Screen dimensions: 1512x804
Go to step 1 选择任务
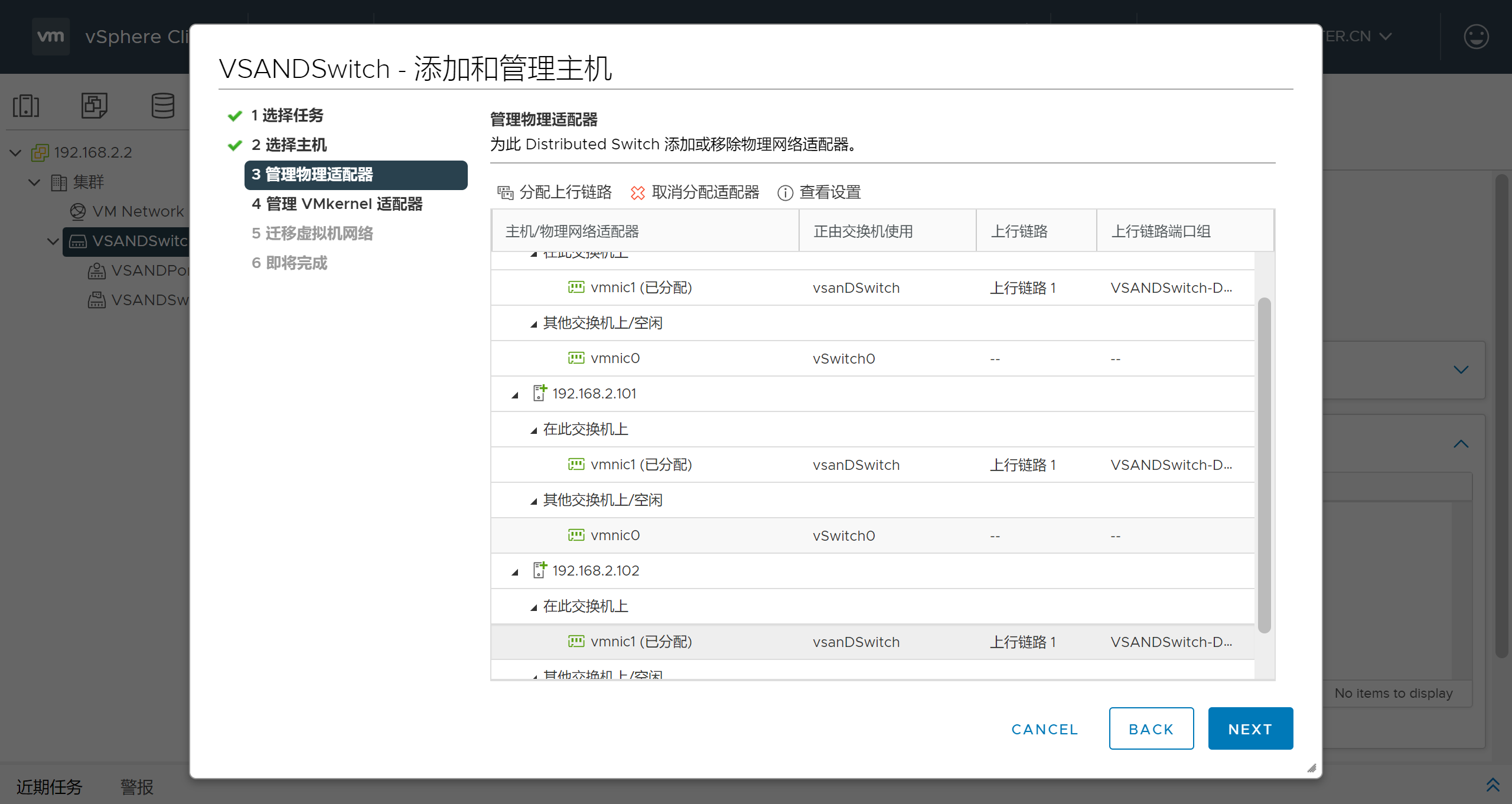pyautogui.click(x=287, y=116)
